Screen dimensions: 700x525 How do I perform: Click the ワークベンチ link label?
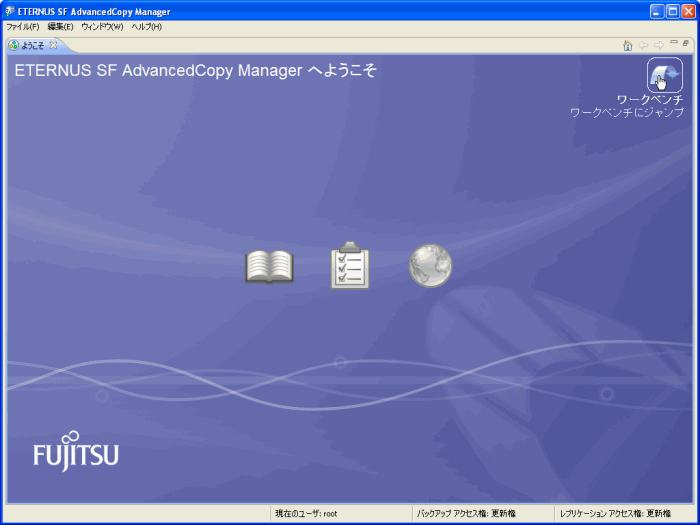click(x=650, y=100)
